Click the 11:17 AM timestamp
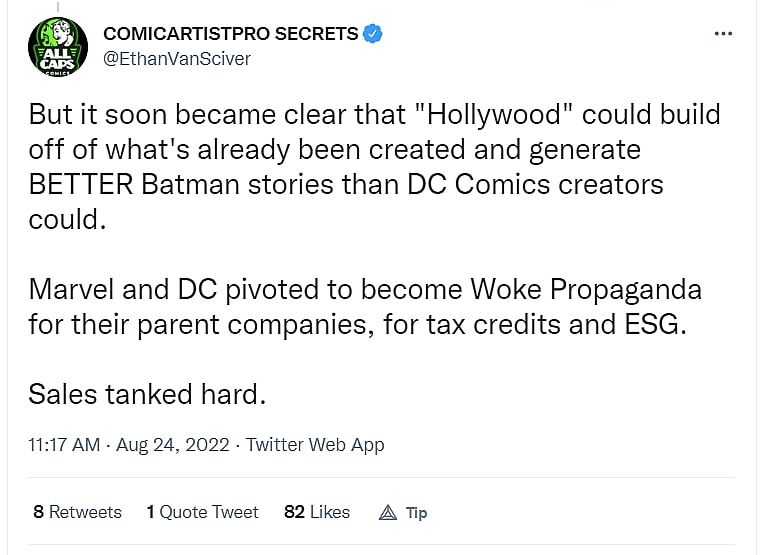 pos(63,445)
